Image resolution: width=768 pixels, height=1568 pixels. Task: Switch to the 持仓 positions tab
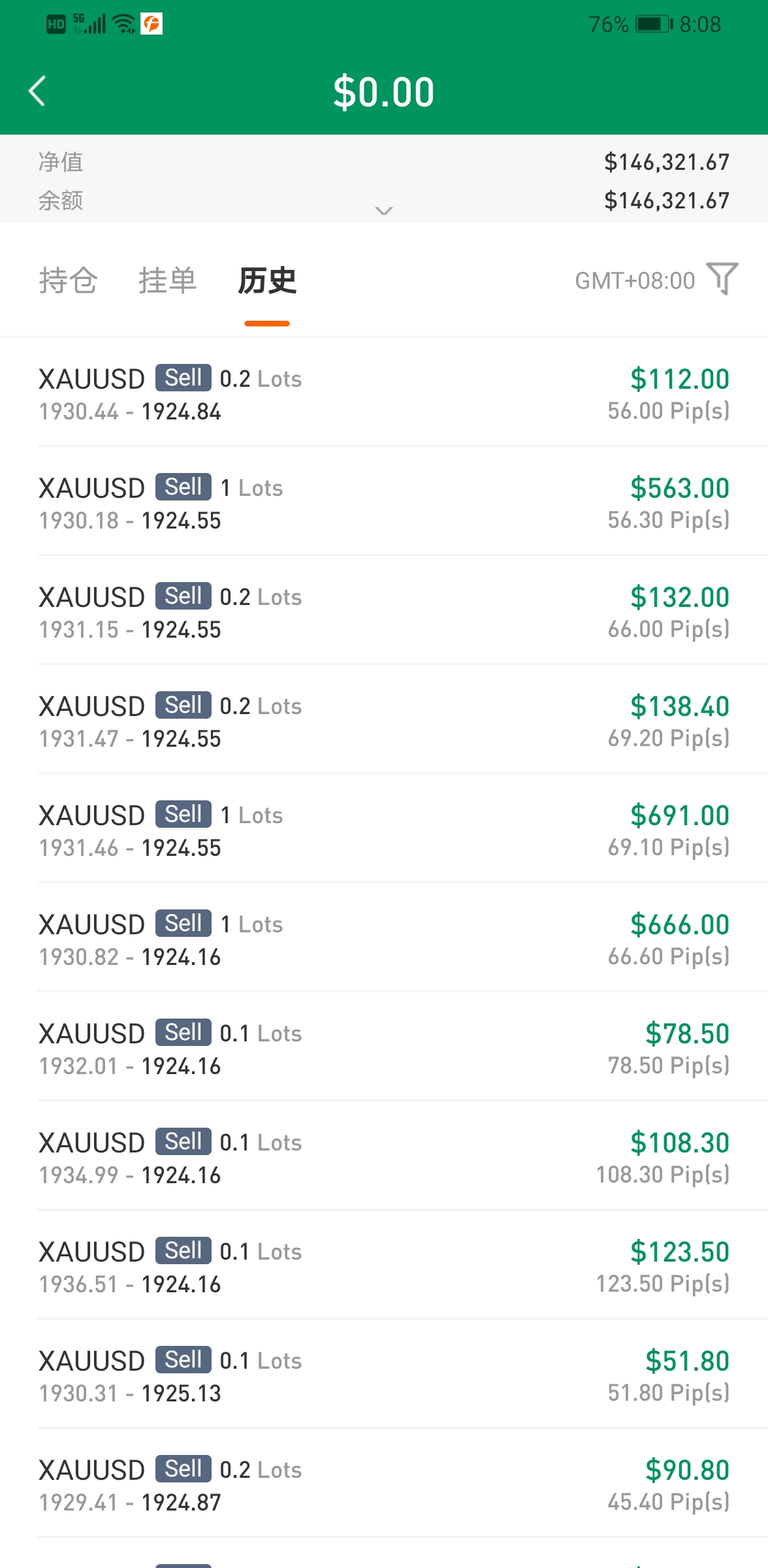68,280
